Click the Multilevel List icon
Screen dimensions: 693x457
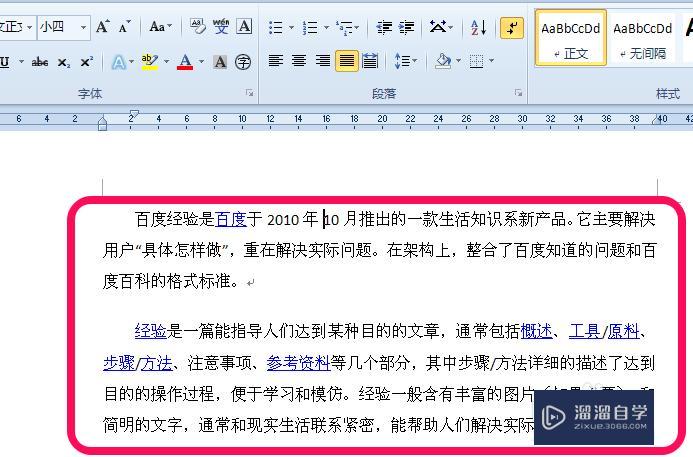(x=345, y=28)
